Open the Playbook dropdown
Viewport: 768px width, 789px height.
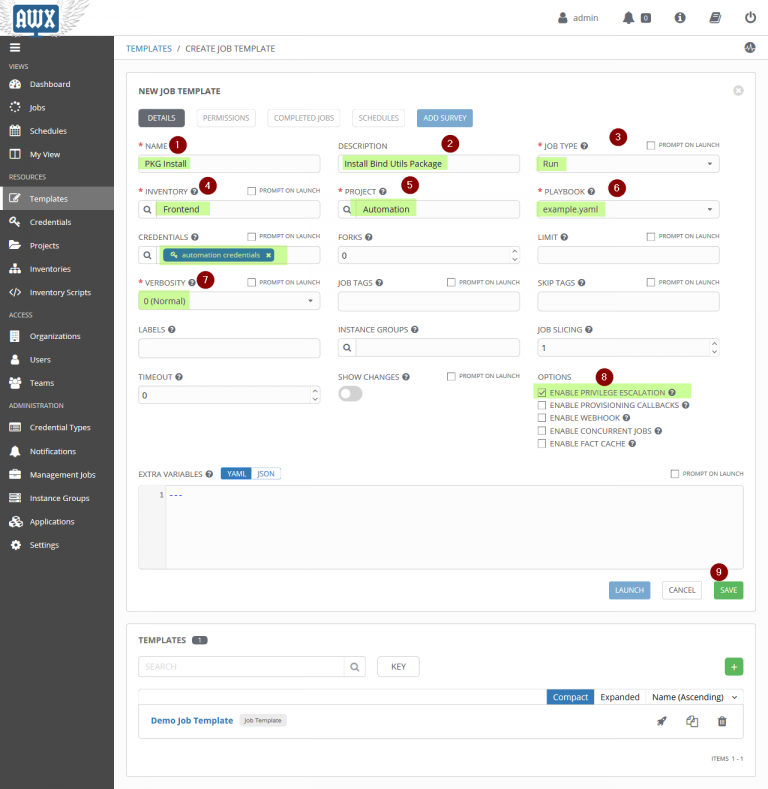[628, 209]
